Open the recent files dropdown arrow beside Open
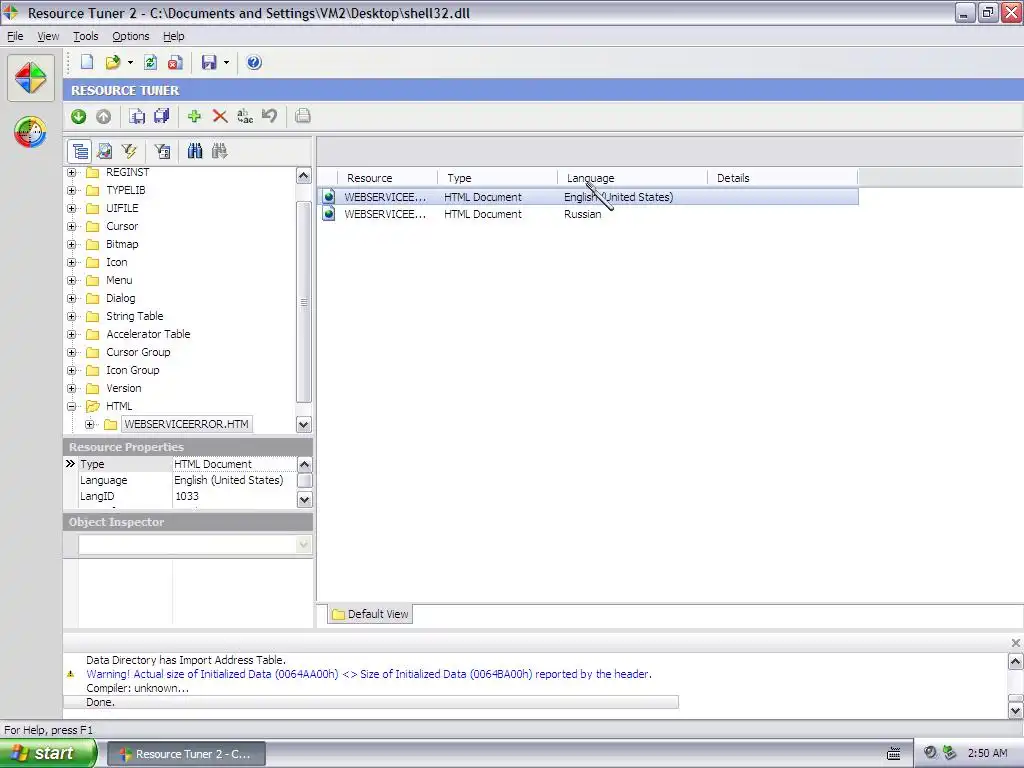1024x768 pixels. point(130,63)
